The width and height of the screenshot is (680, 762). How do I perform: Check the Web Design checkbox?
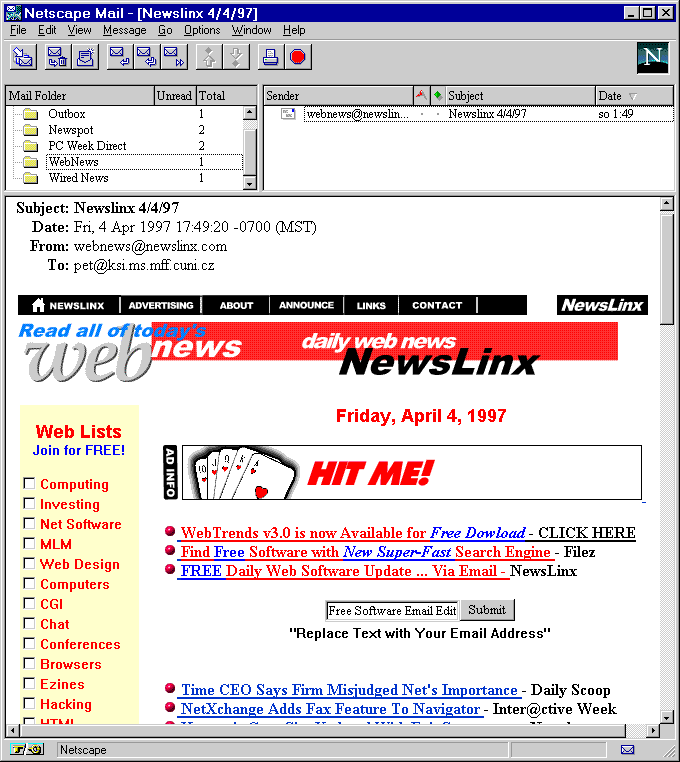29,563
